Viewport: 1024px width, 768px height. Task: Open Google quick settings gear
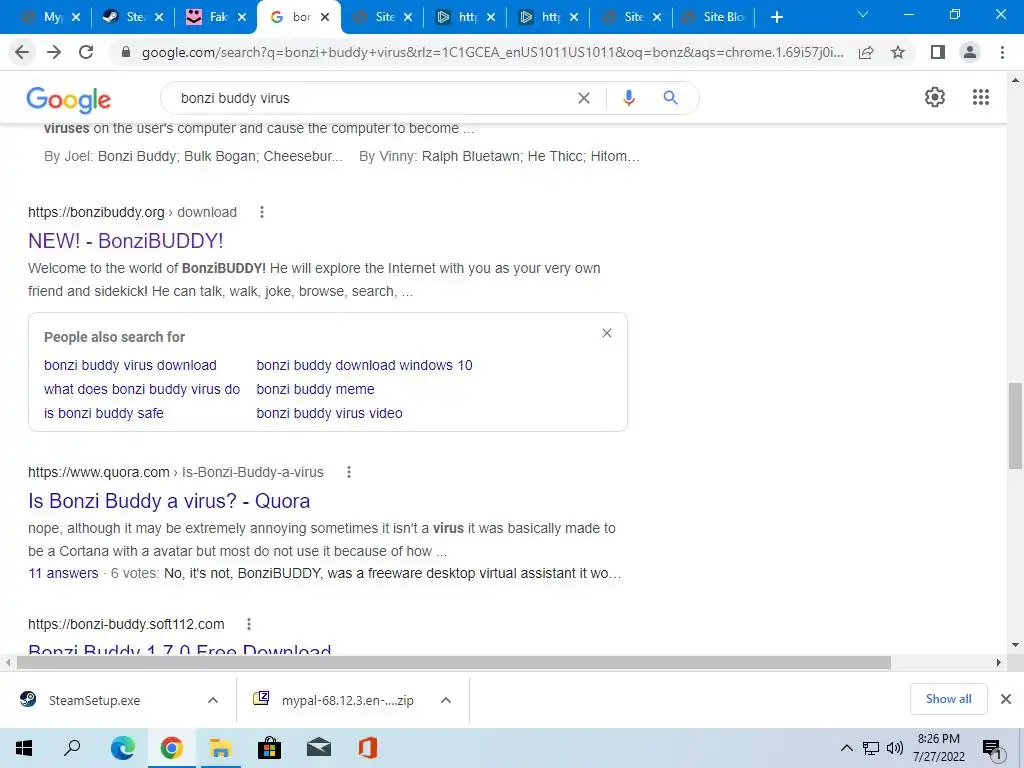(x=935, y=97)
